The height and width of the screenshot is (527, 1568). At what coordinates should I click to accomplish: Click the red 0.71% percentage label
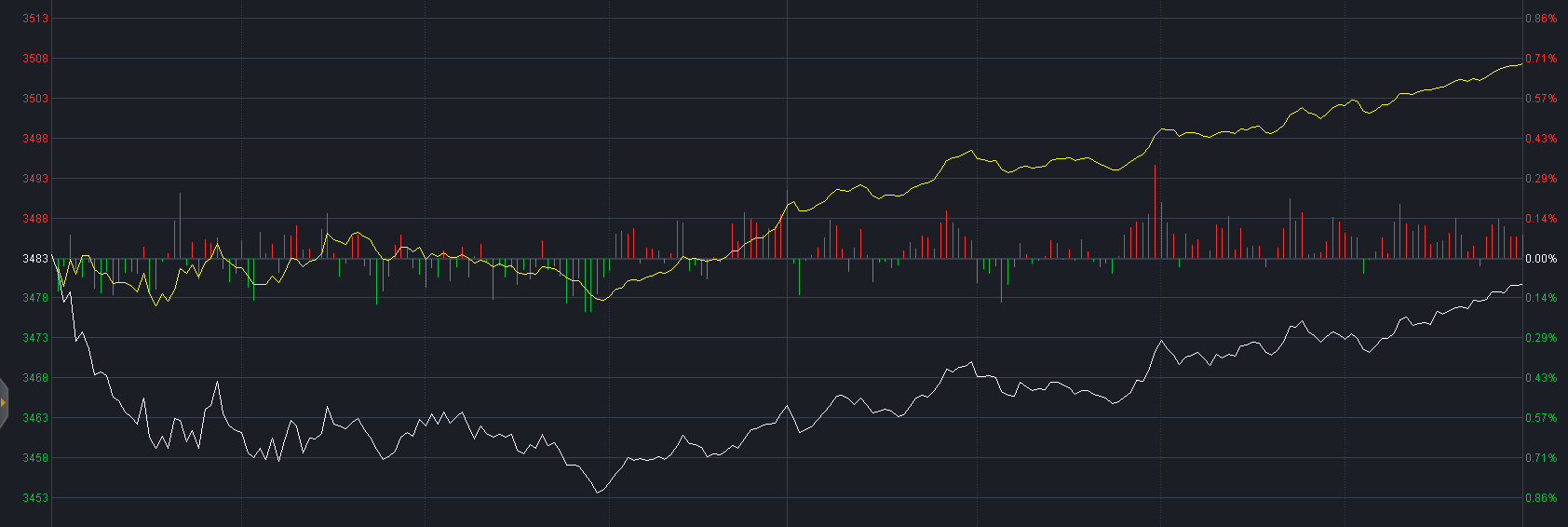point(1540,59)
